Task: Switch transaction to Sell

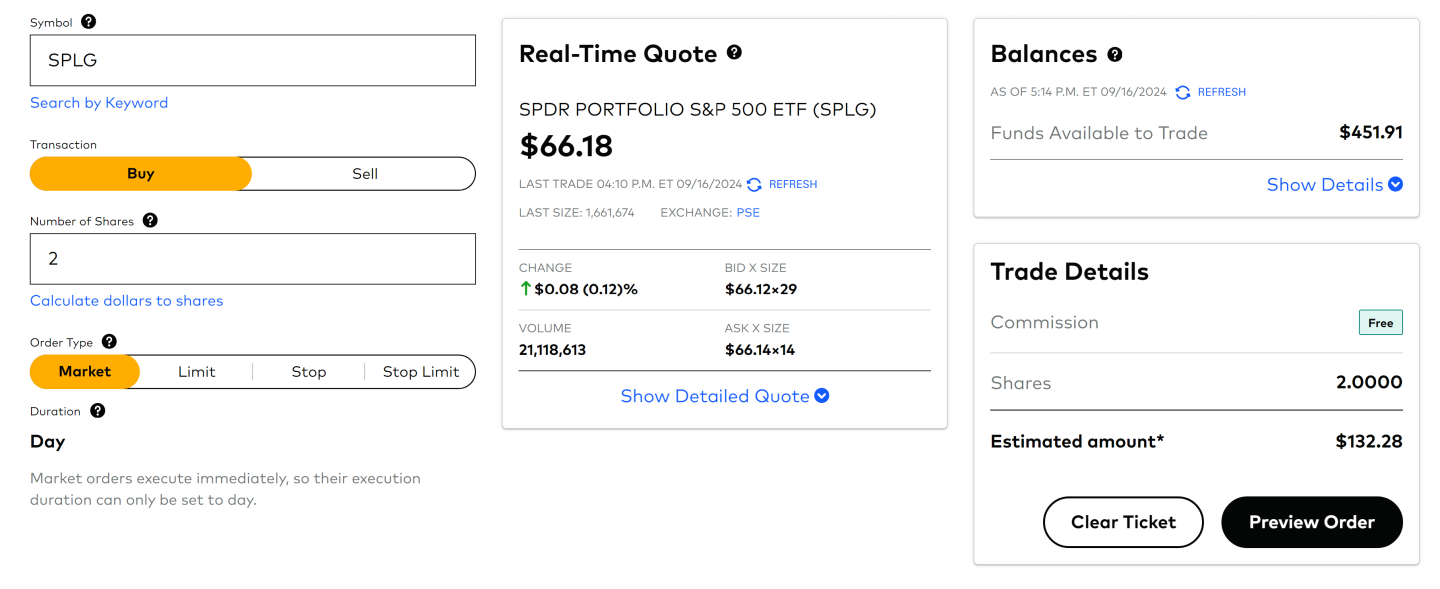Action: (x=364, y=173)
